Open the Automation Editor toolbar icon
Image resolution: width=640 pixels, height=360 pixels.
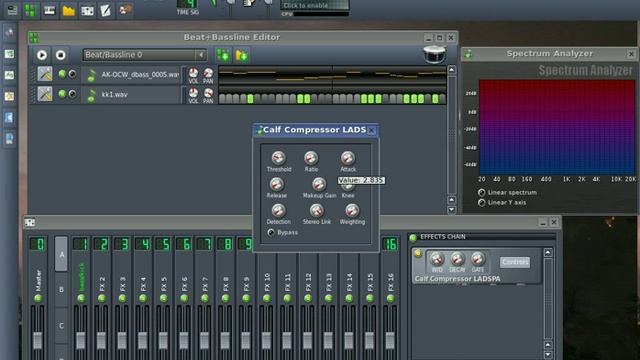click(x=68, y=10)
